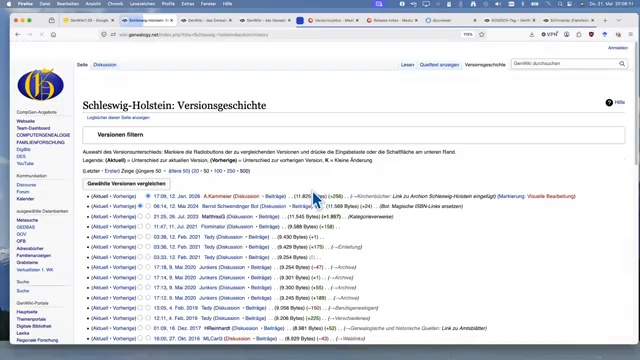Open Logbücher dieser Seite anzeigen link
The width and height of the screenshot is (640, 360).
click(118, 118)
